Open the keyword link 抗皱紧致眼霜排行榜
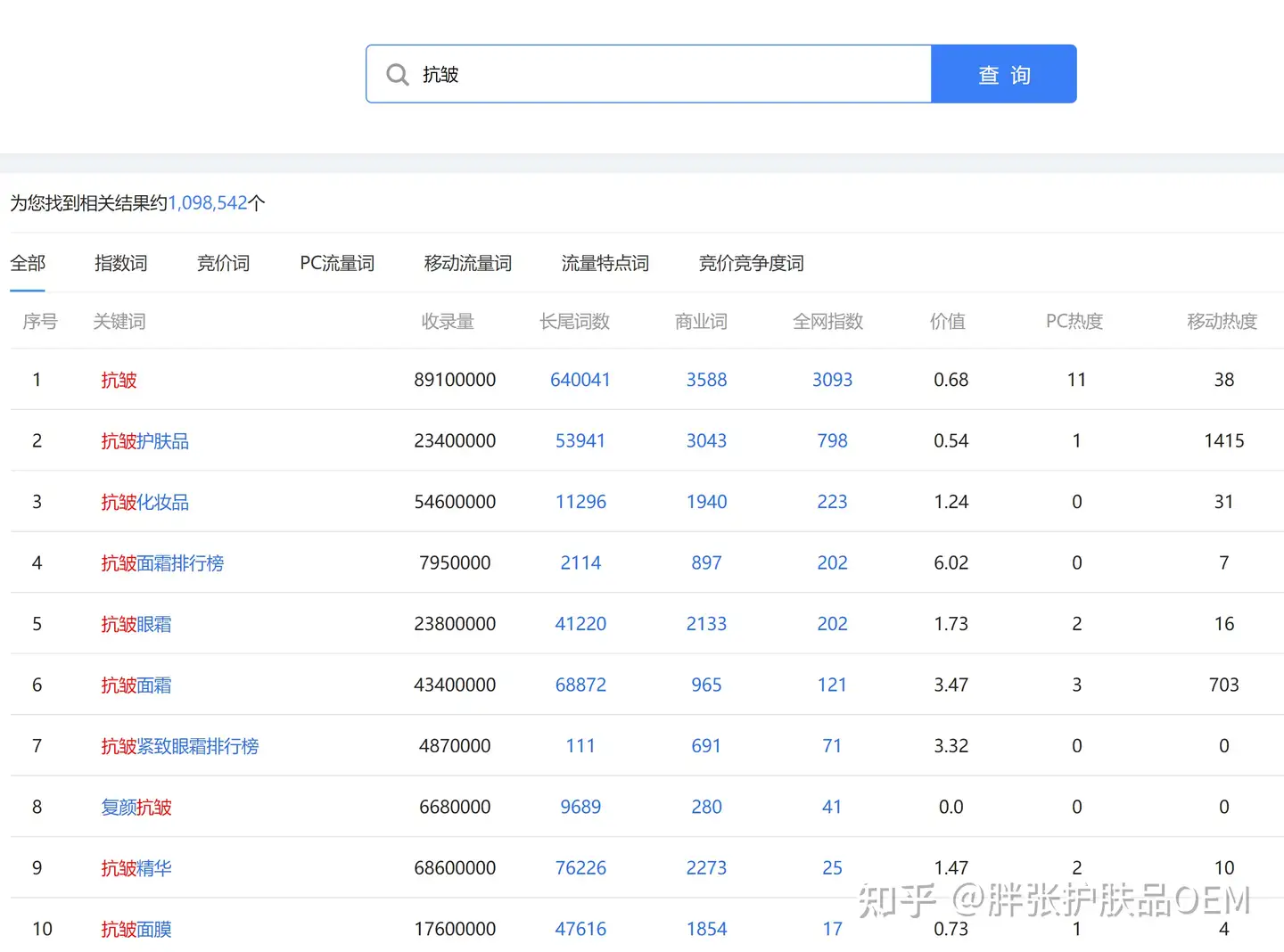The width and height of the screenshot is (1284, 952). tap(180, 746)
